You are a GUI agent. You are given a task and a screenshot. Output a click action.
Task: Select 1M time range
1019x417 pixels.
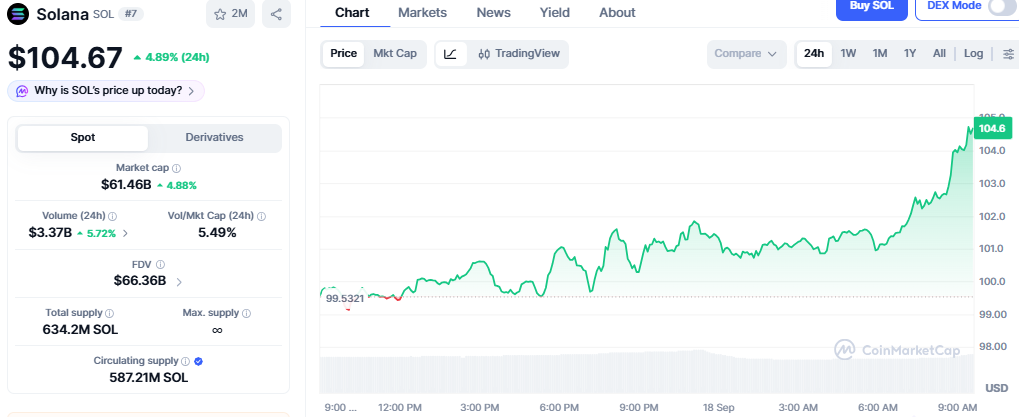click(x=880, y=54)
